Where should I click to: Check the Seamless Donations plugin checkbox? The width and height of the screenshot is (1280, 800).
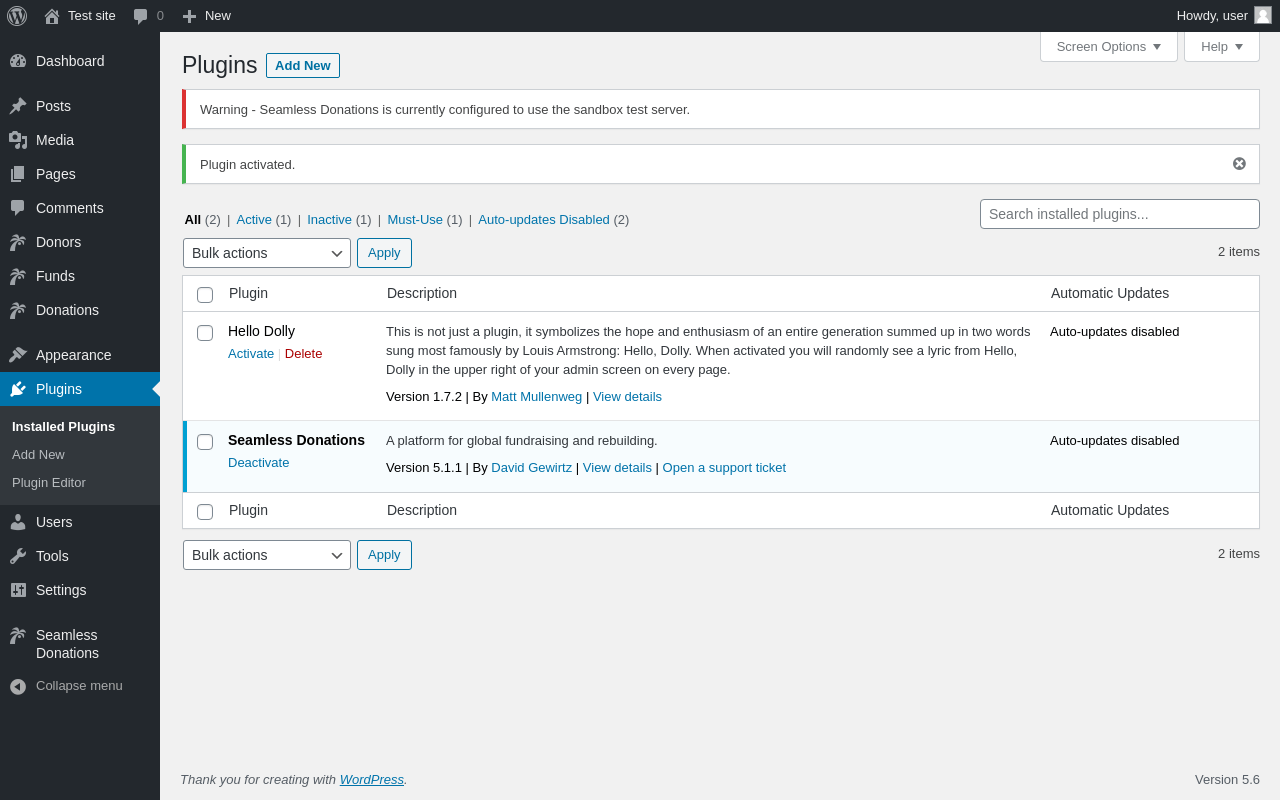(x=205, y=442)
